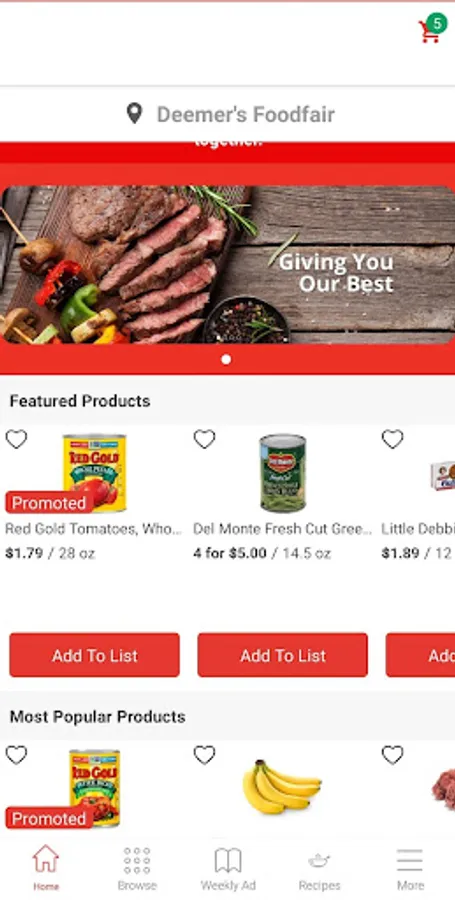This screenshot has height=900, width=455.
Task: Tap the location pin icon
Action: [134, 114]
